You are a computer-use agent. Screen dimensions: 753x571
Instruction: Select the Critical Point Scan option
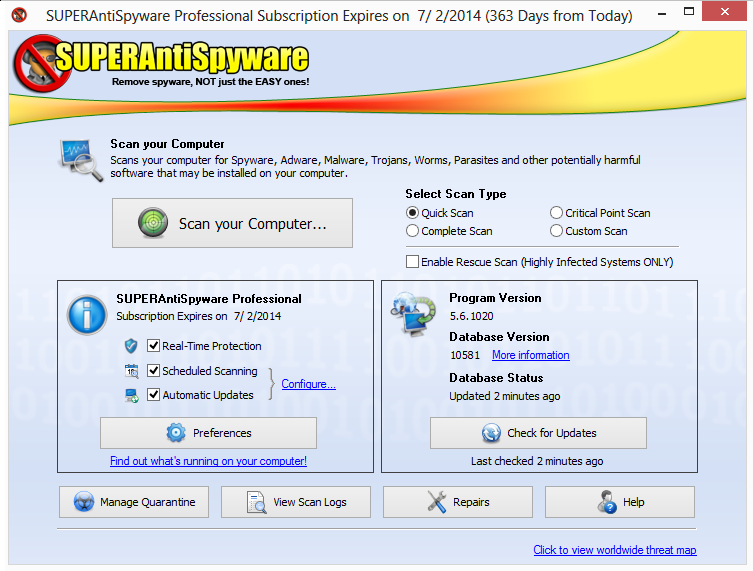point(600,213)
